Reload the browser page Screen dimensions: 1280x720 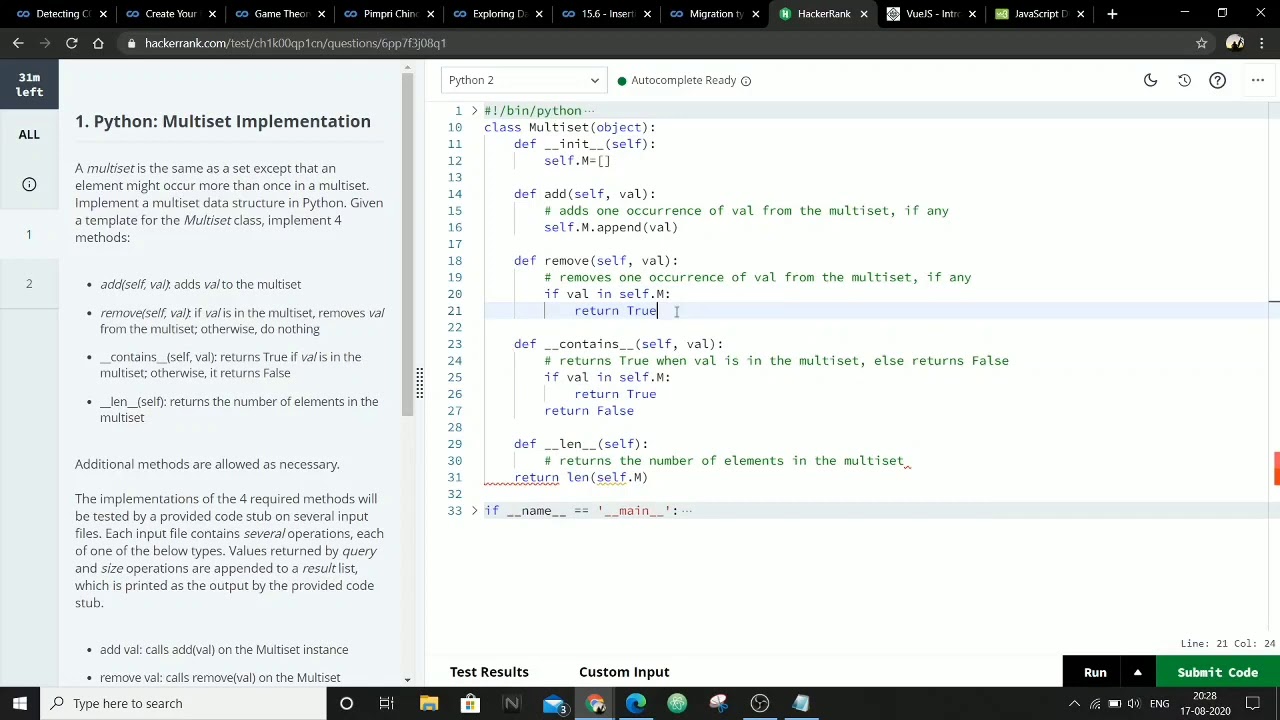click(x=71, y=43)
